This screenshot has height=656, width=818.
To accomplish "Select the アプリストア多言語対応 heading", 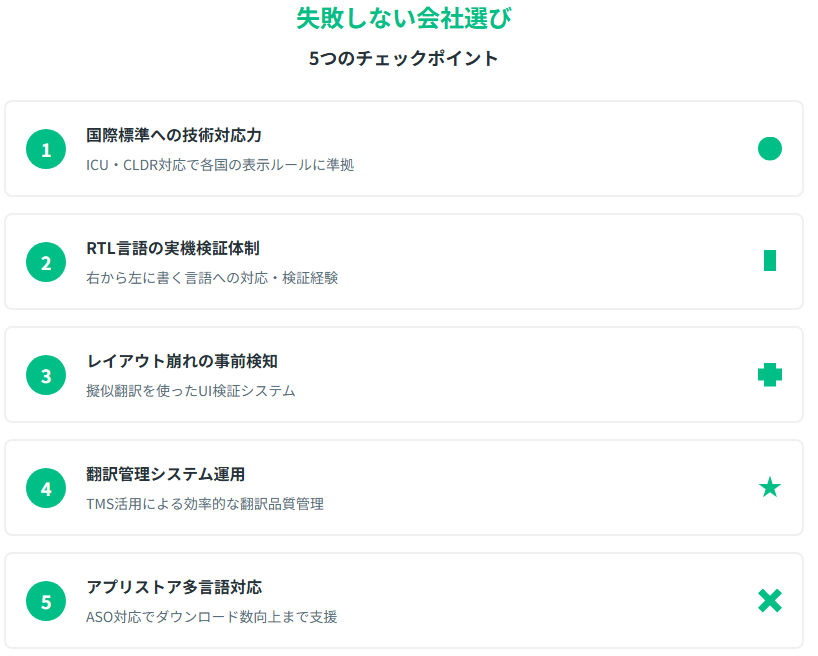I will point(174,587).
